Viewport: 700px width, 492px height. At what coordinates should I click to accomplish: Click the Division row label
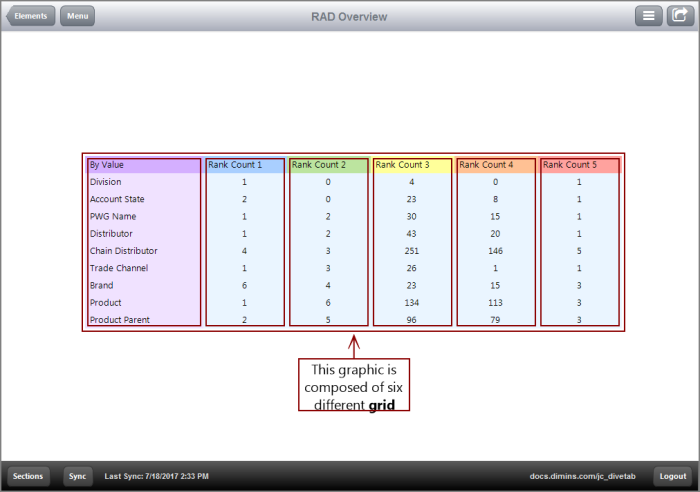coord(106,182)
